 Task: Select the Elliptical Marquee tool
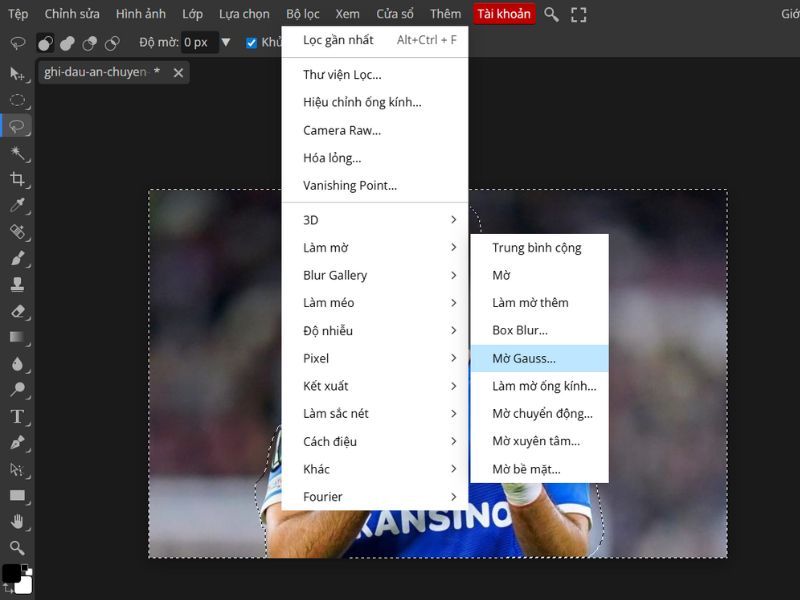pos(17,100)
